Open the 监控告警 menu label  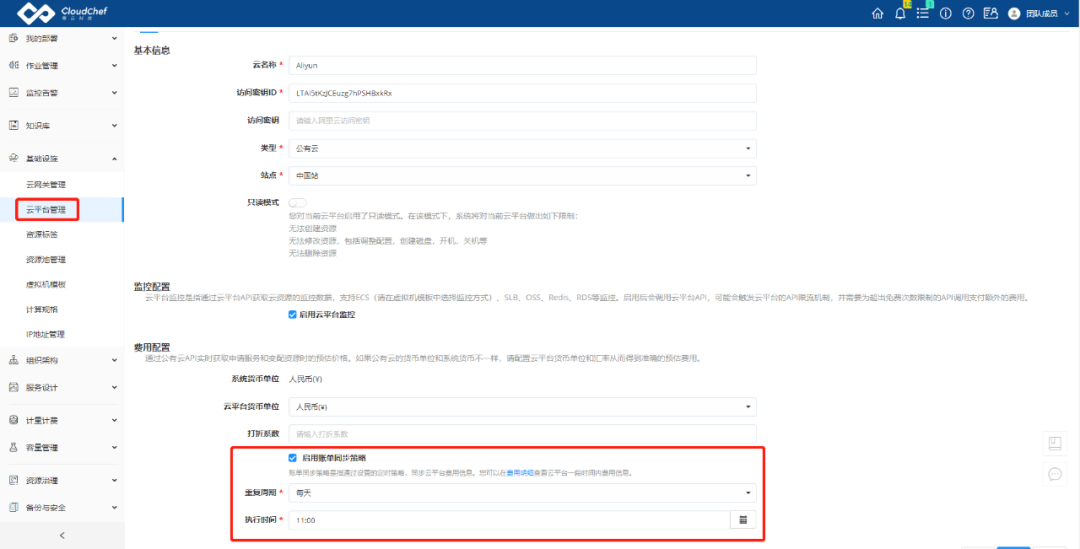pyautogui.click(x=42, y=92)
